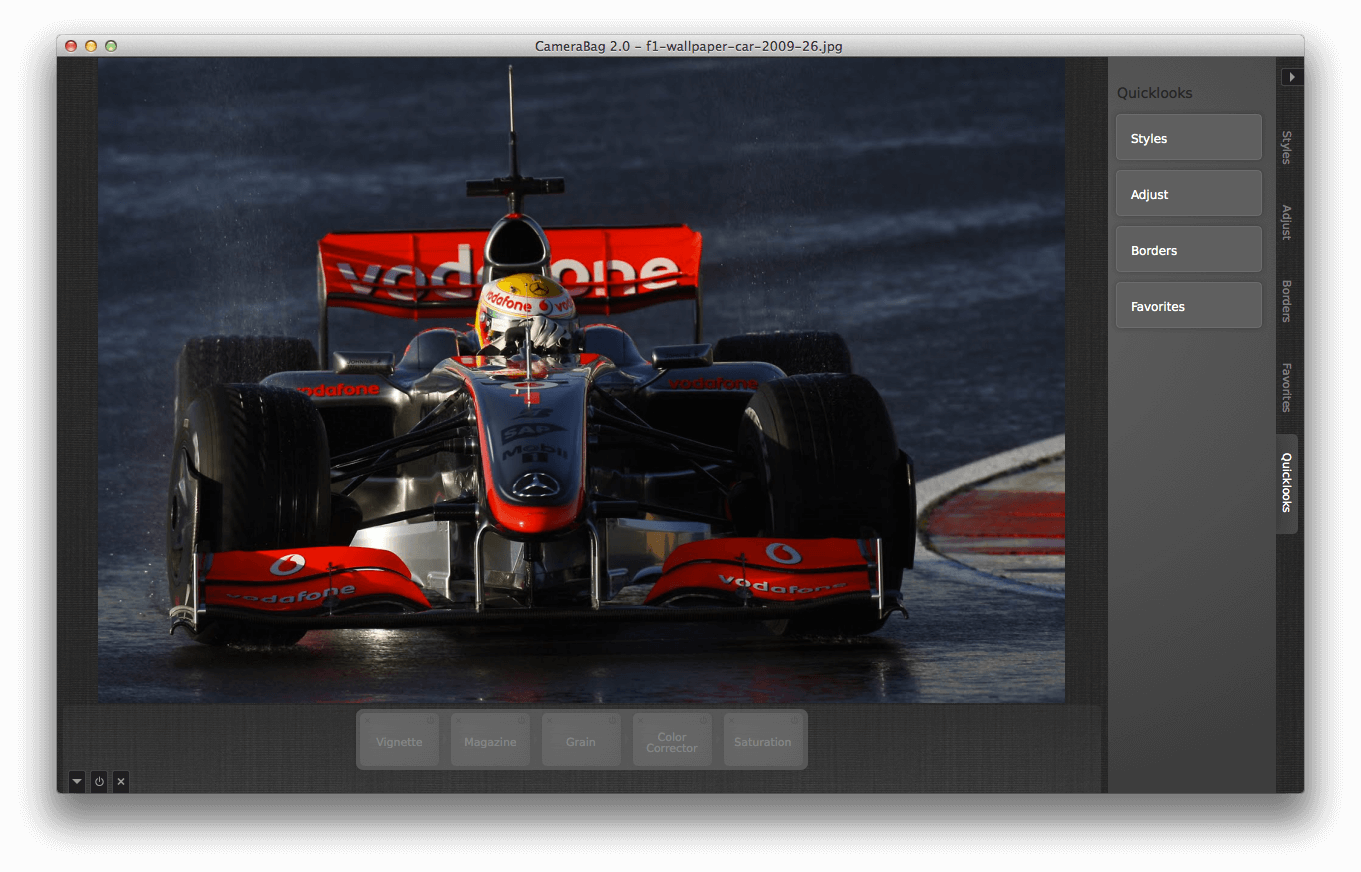Open the Favorites quicklook button

[1189, 306]
